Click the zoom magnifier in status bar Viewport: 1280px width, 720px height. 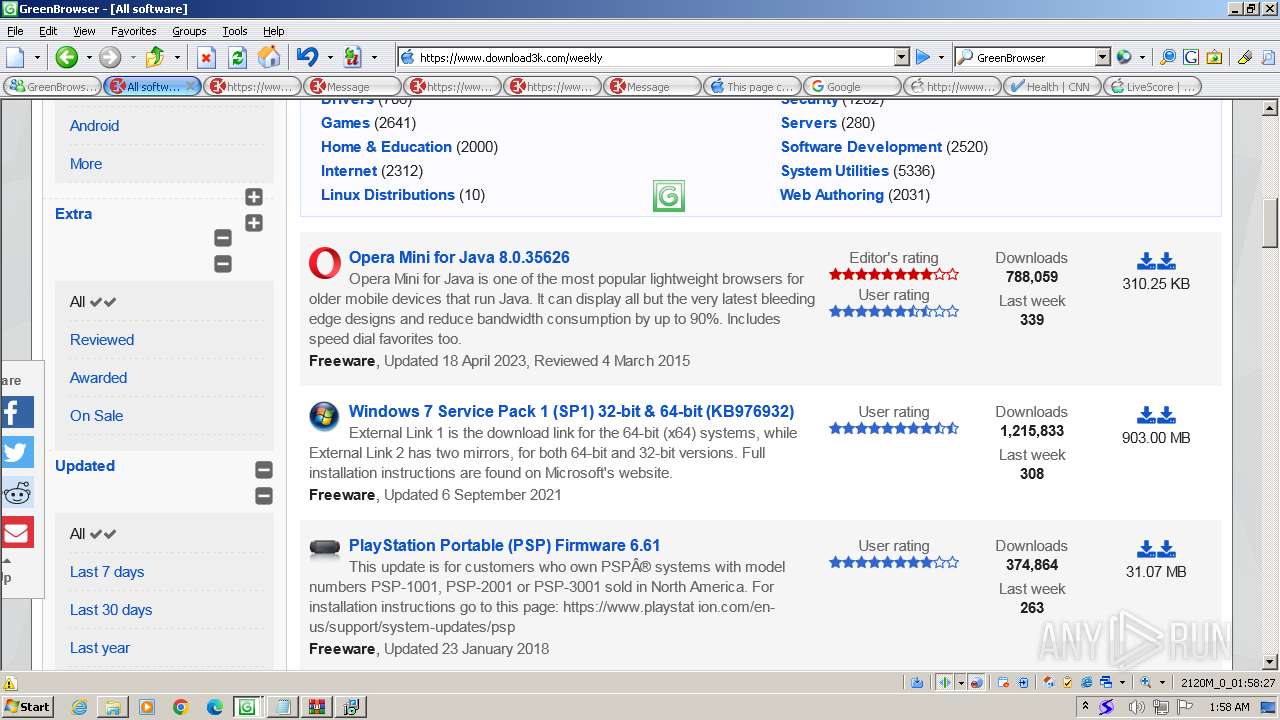point(1146,682)
